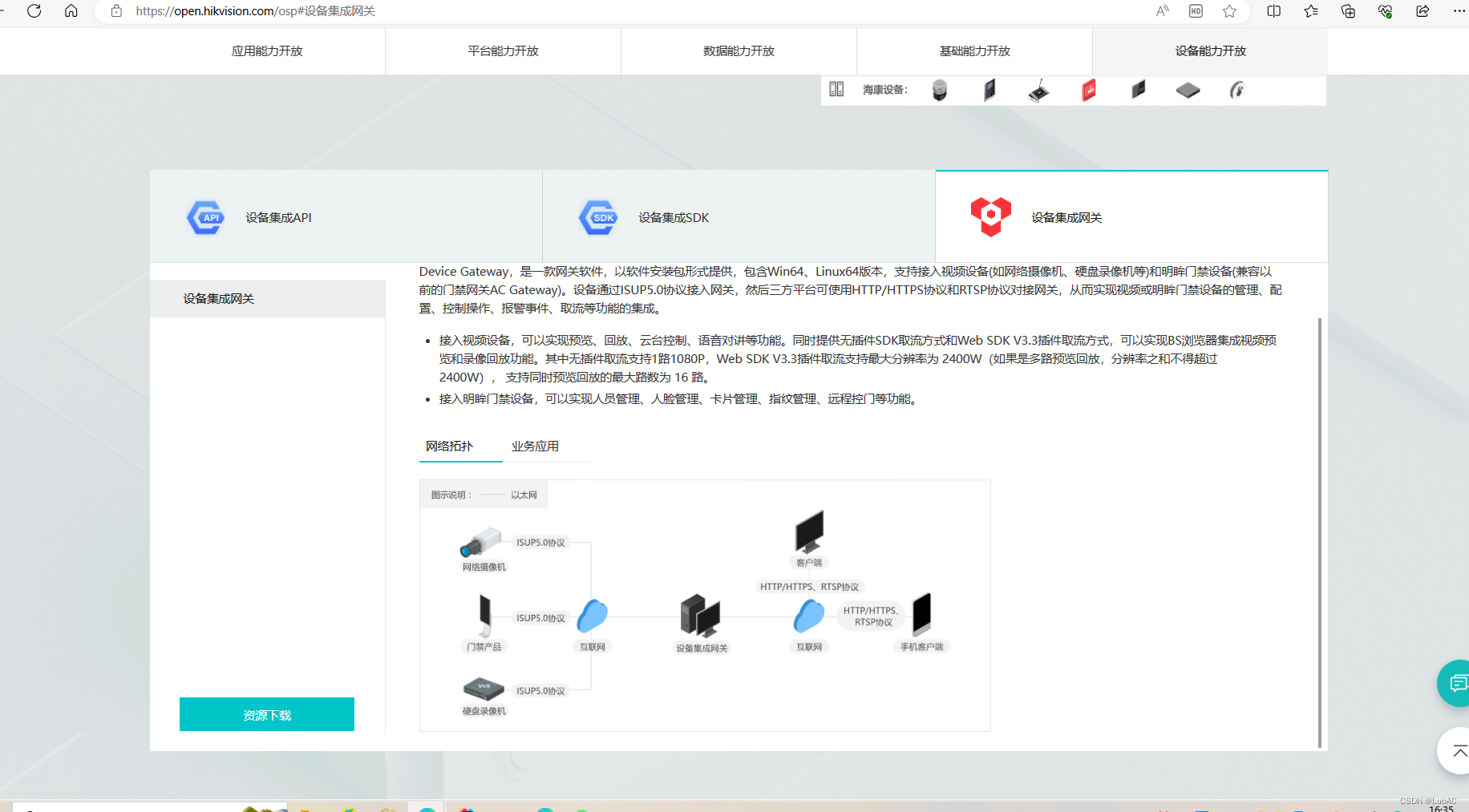Switch to the 设备集成网关 tab
The height and width of the screenshot is (812, 1469).
point(1131,217)
